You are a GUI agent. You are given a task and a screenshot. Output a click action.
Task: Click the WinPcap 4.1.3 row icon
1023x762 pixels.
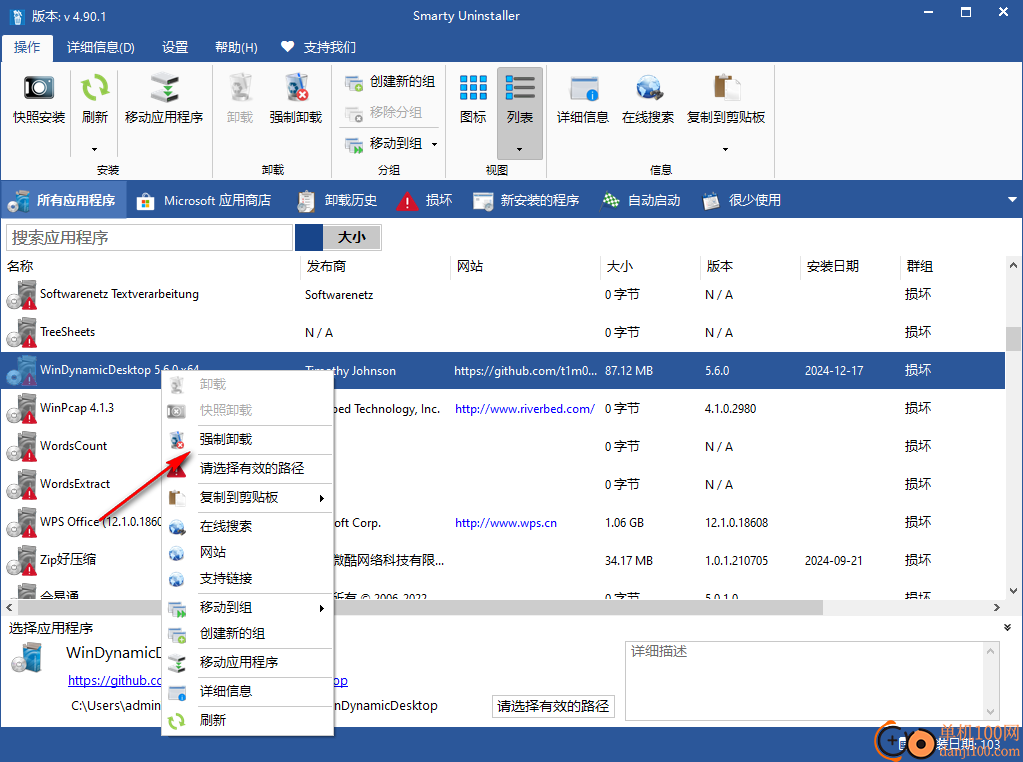(22, 409)
